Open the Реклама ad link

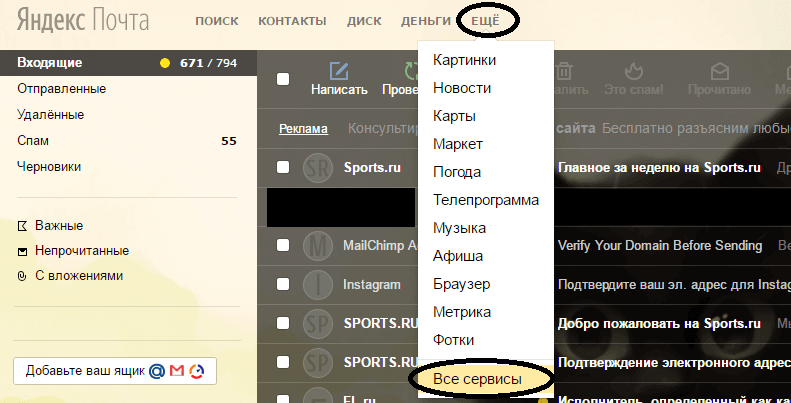point(304,129)
